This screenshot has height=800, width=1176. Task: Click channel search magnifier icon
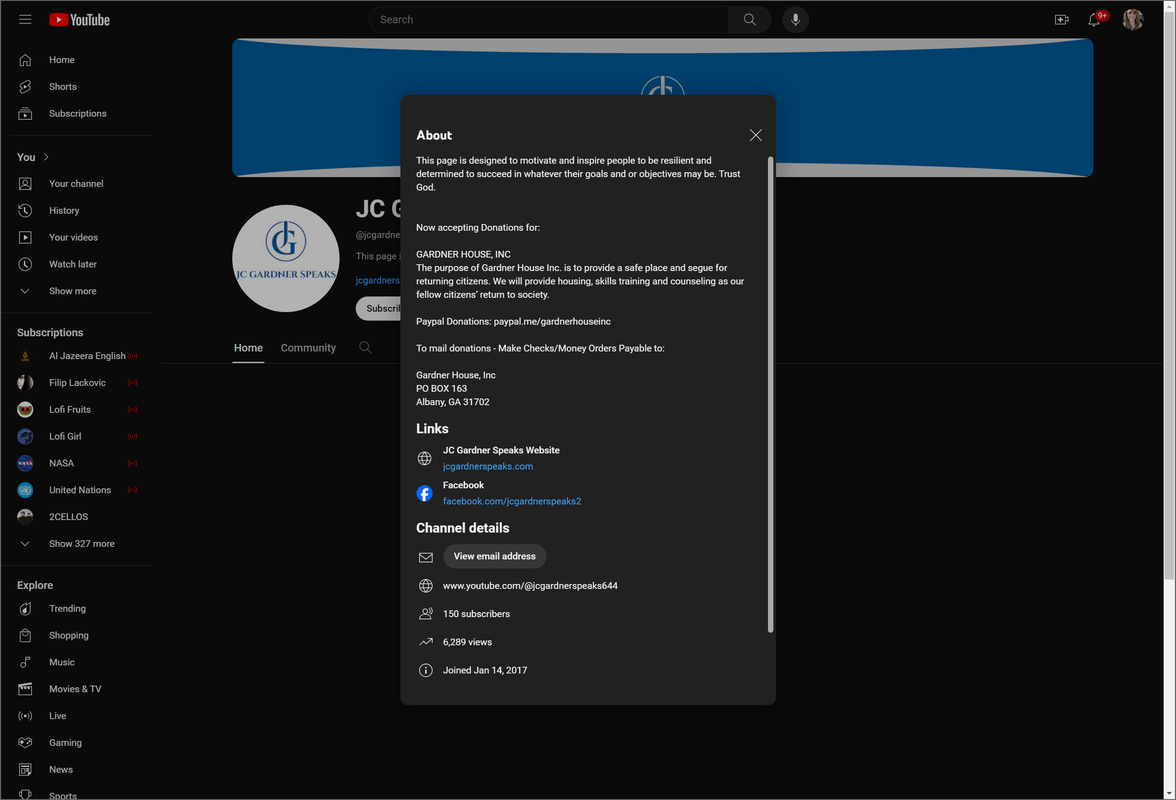pyautogui.click(x=365, y=347)
